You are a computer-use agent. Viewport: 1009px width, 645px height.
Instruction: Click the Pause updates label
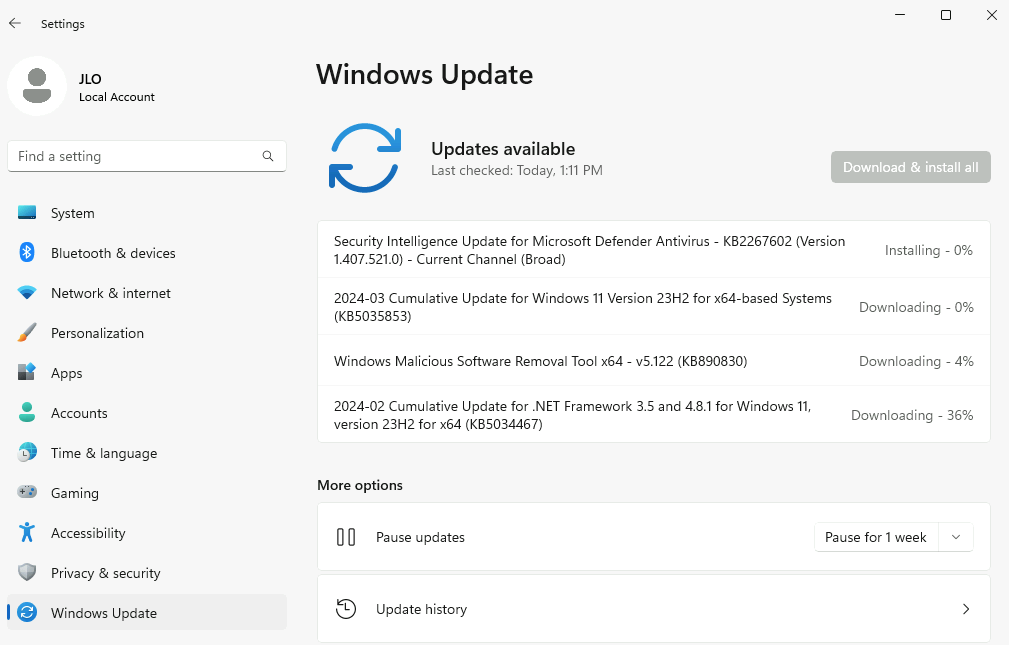click(420, 538)
